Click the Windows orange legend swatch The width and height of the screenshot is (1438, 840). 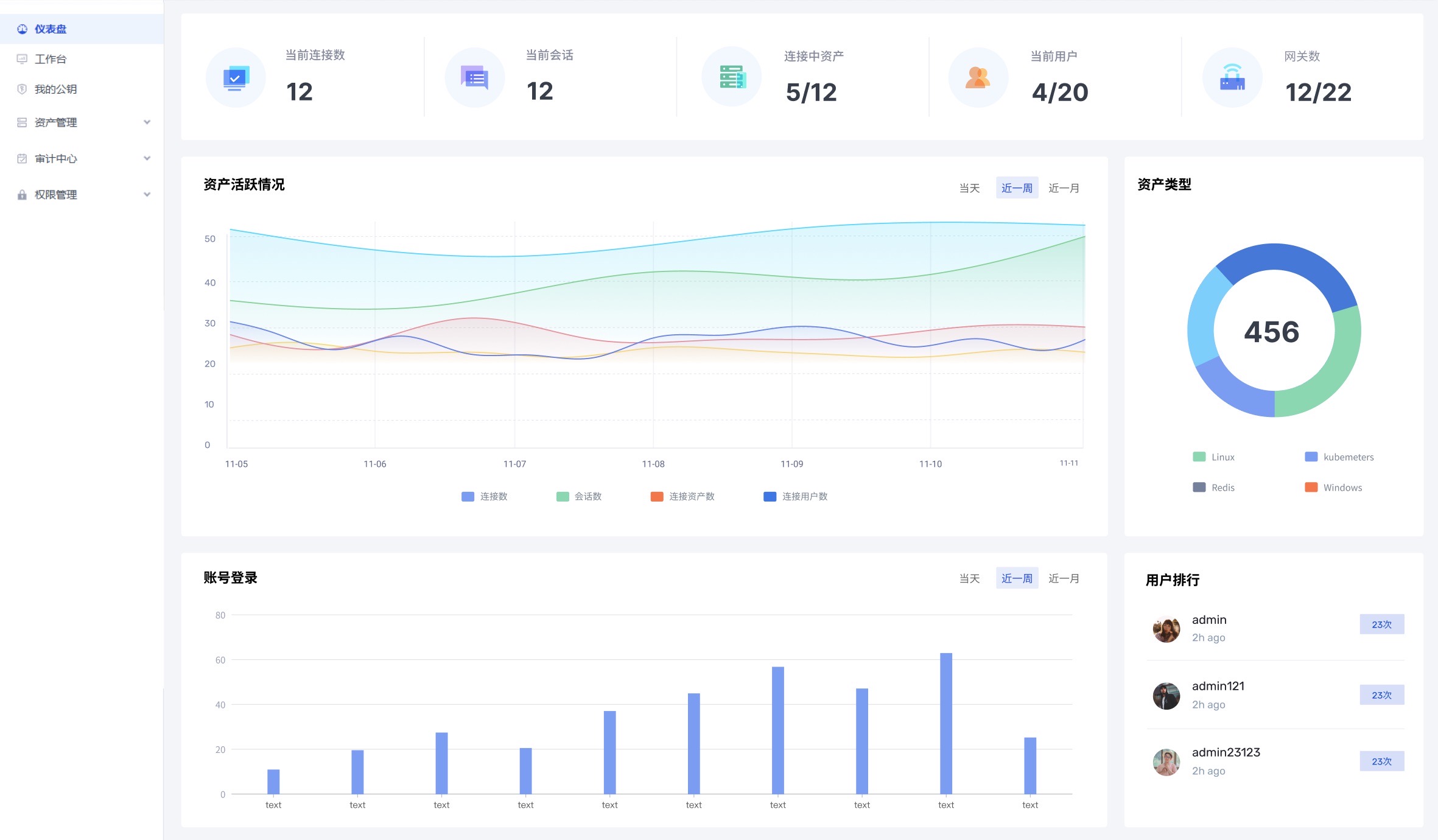[x=1311, y=488]
